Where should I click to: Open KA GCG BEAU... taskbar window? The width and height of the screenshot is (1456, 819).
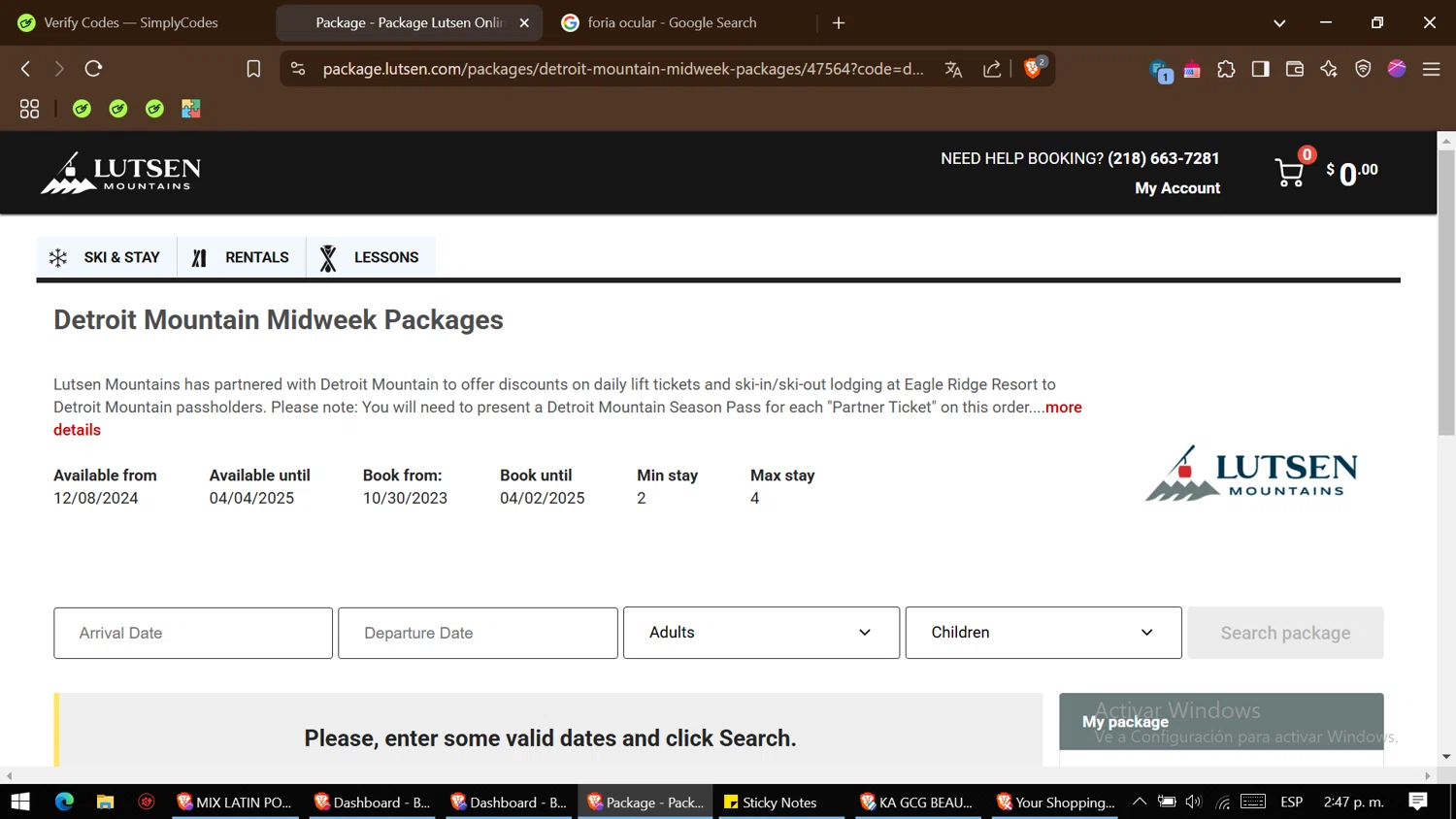(917, 802)
